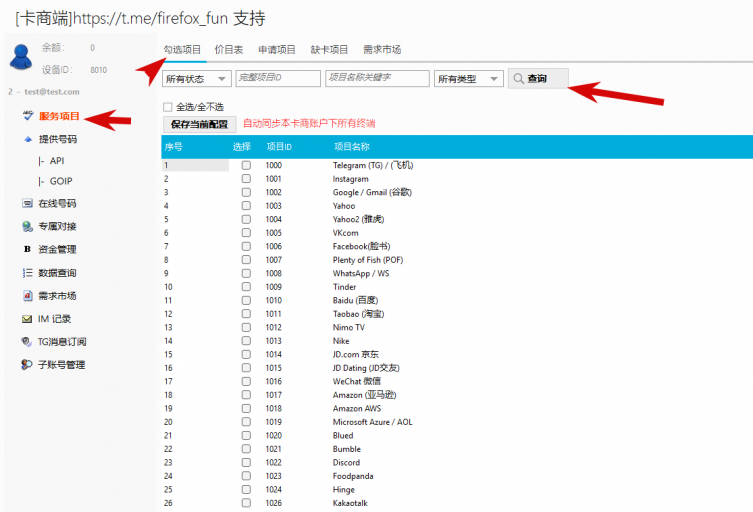Image resolution: width=753 pixels, height=512 pixels.
Task: Click project ID 1012 for Nimo TV
Action: [x=274, y=327]
